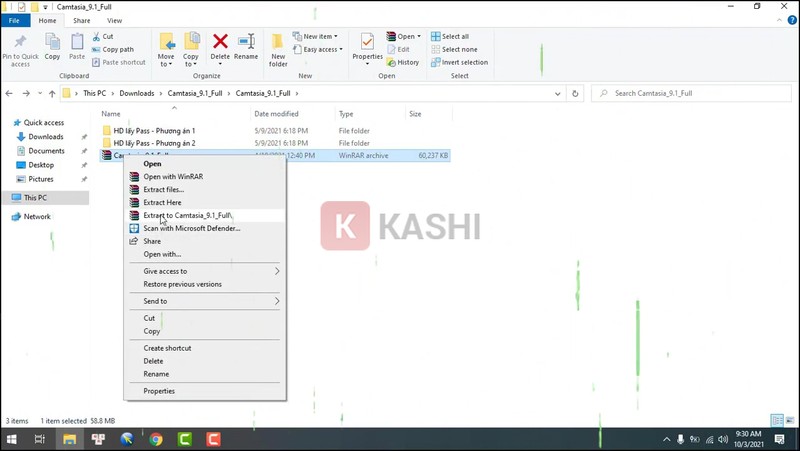Select Downloads in Quick access sidebar
Viewport: 800px width, 451px height.
(46, 137)
